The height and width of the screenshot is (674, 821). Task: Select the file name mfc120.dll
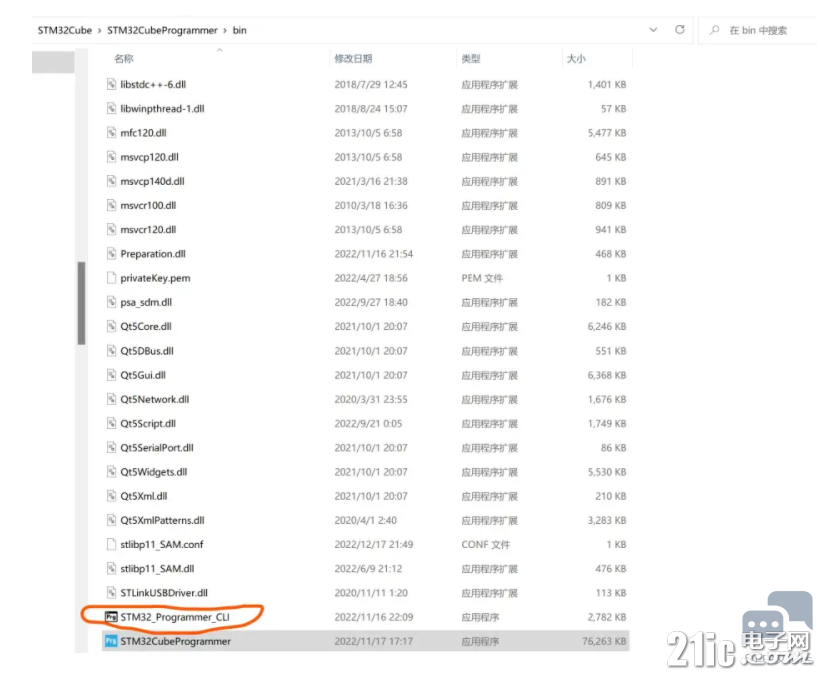point(143,132)
